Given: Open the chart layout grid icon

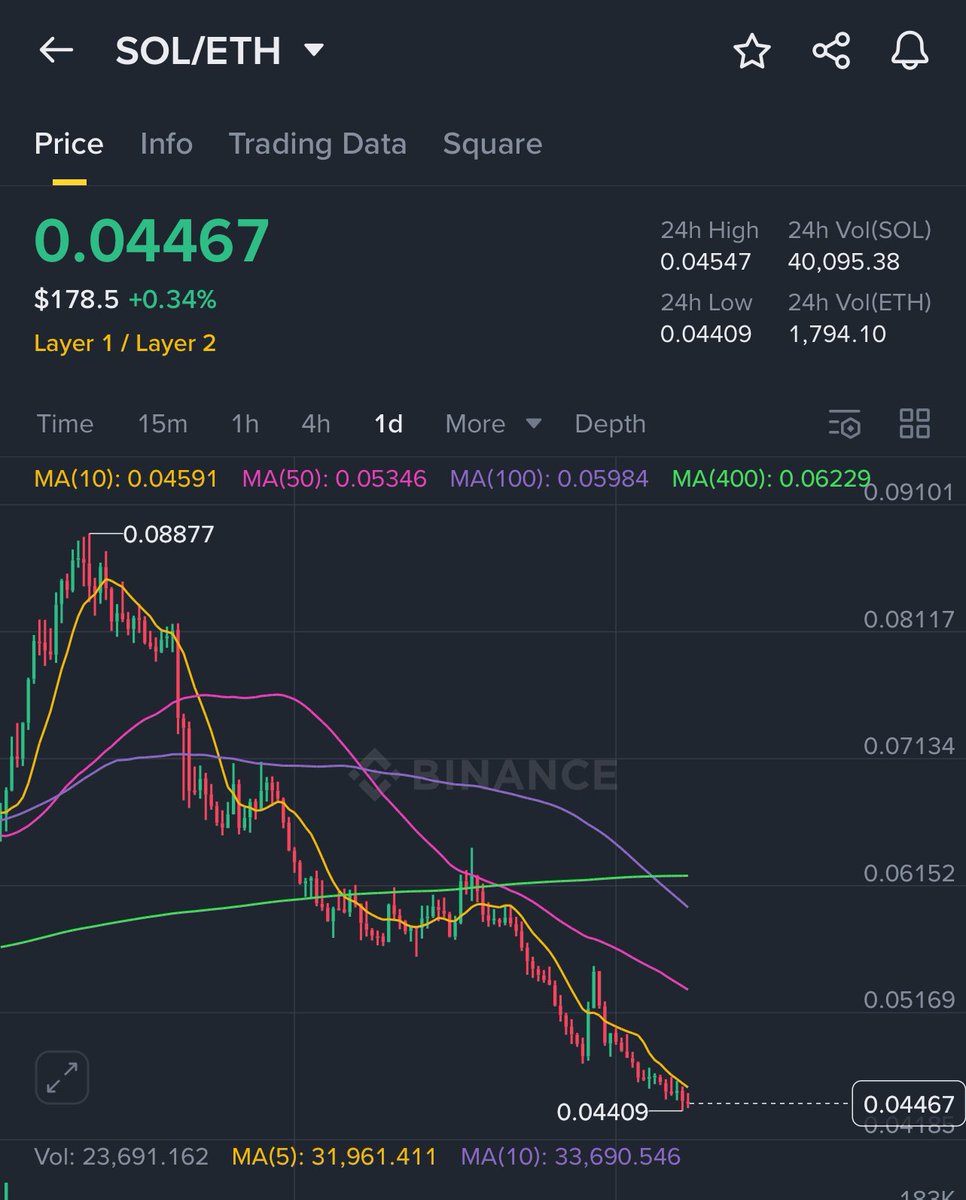Looking at the screenshot, I should [914, 424].
